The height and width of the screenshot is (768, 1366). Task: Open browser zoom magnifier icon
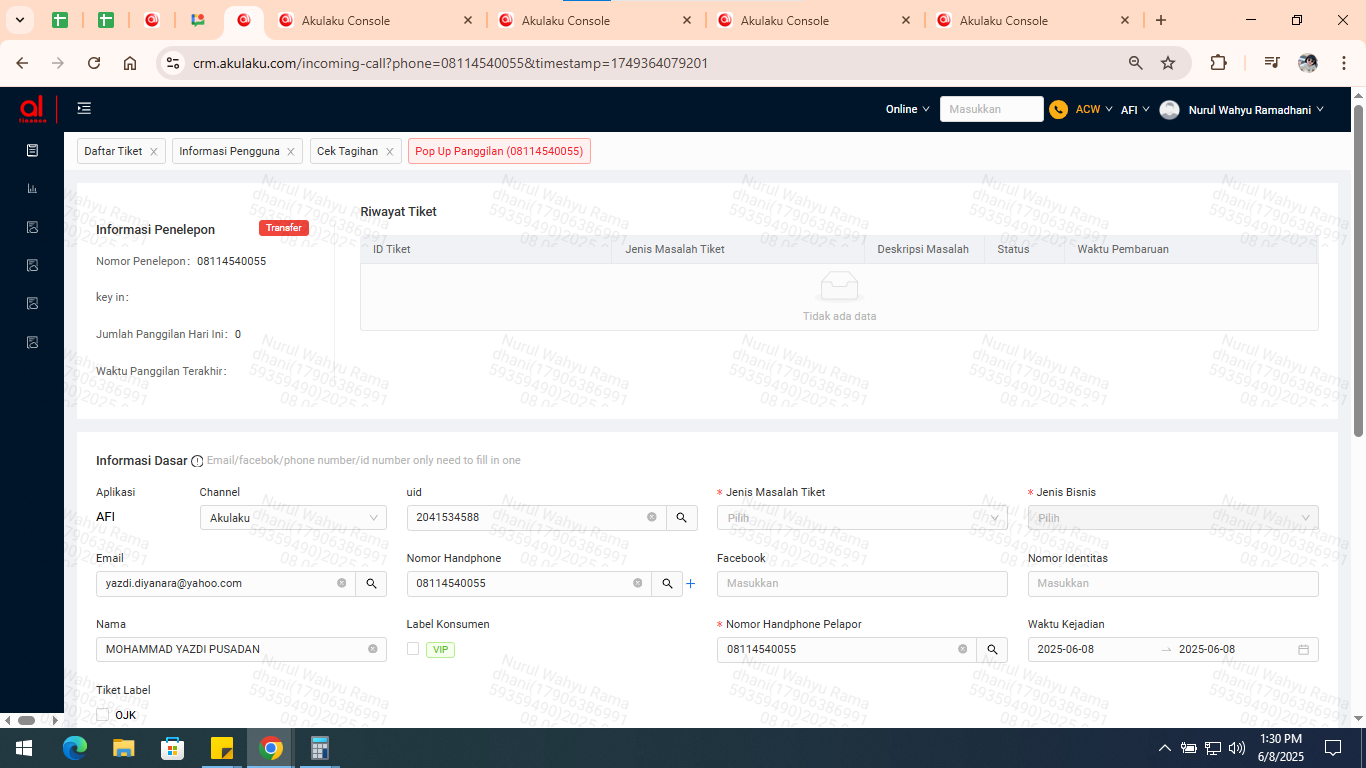[1136, 63]
